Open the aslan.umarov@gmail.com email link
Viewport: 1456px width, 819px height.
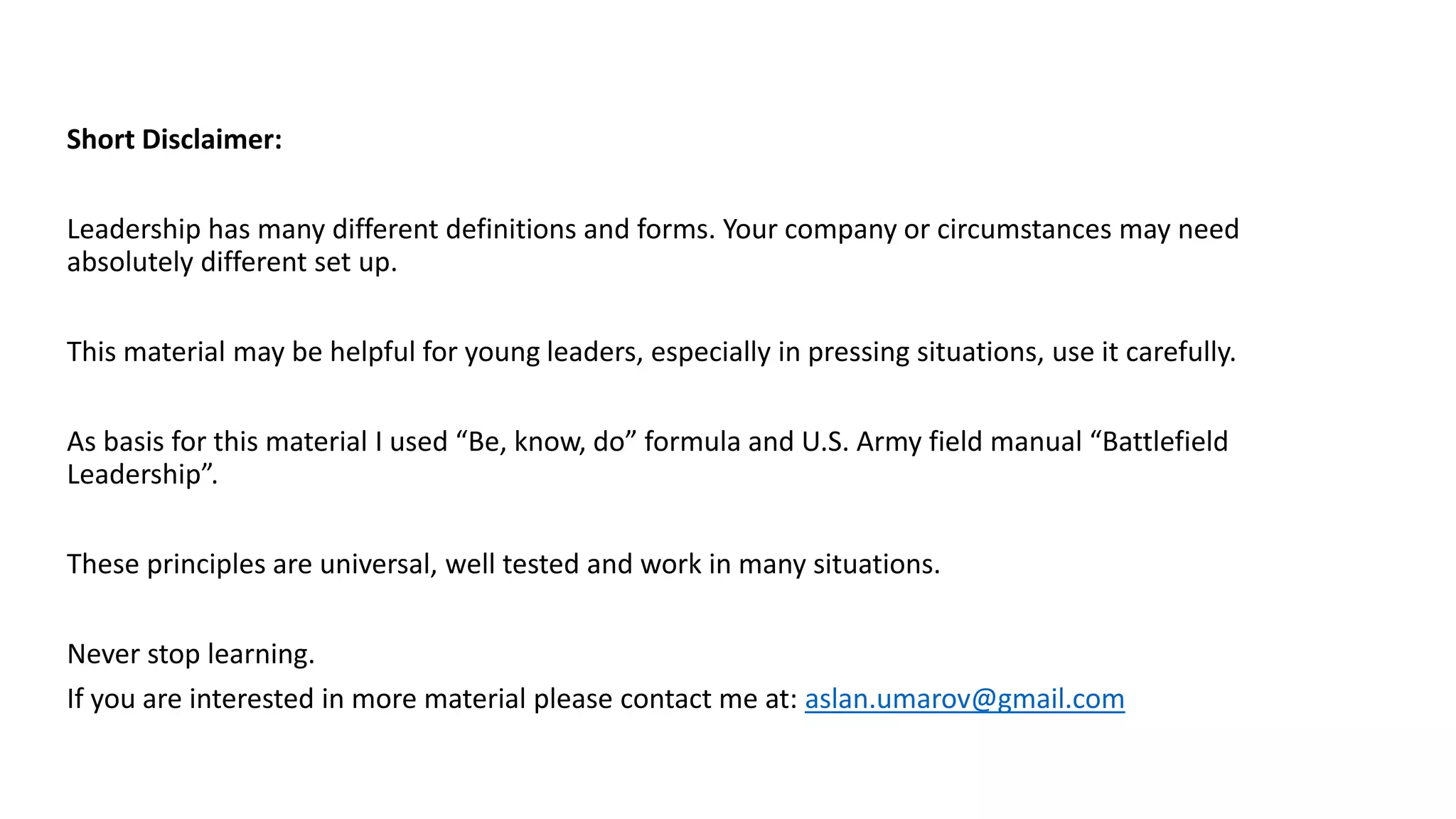[x=964, y=699]
